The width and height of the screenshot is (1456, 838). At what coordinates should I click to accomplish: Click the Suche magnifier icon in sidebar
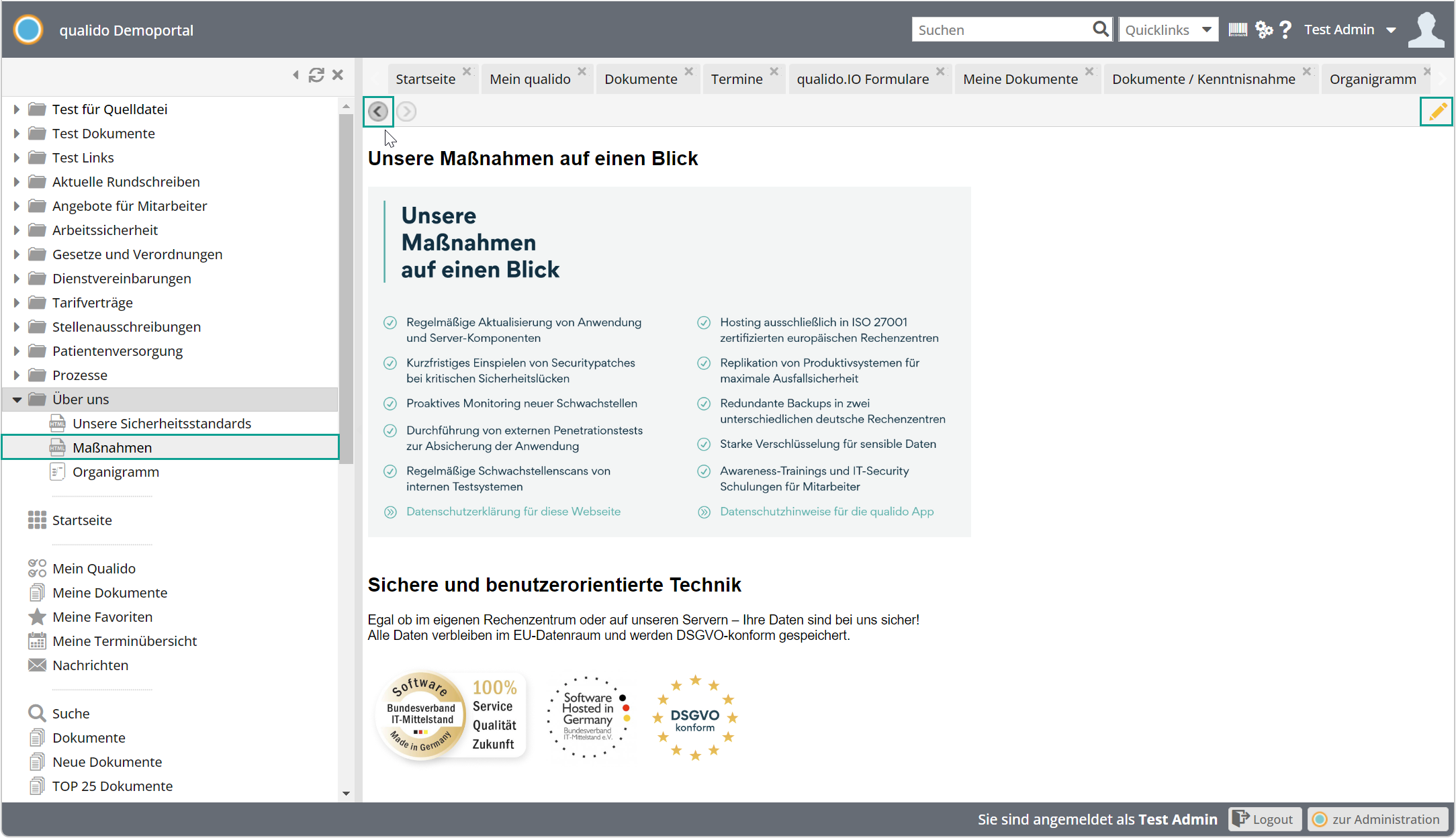point(37,714)
